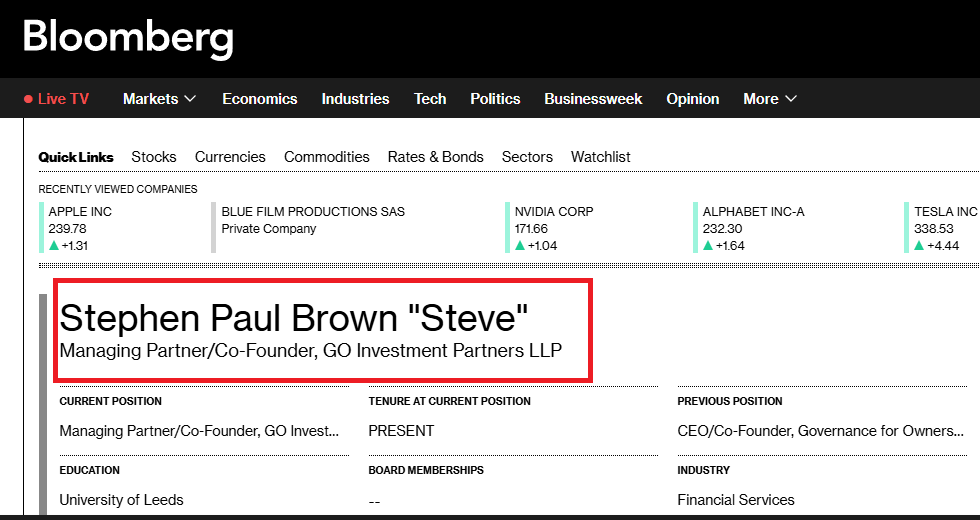
Task: Open the Watchlist quick link
Action: pyautogui.click(x=600, y=157)
